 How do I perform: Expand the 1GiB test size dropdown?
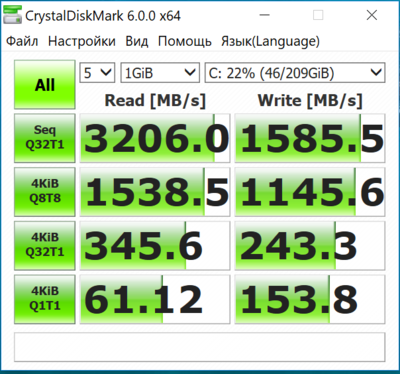(x=160, y=73)
